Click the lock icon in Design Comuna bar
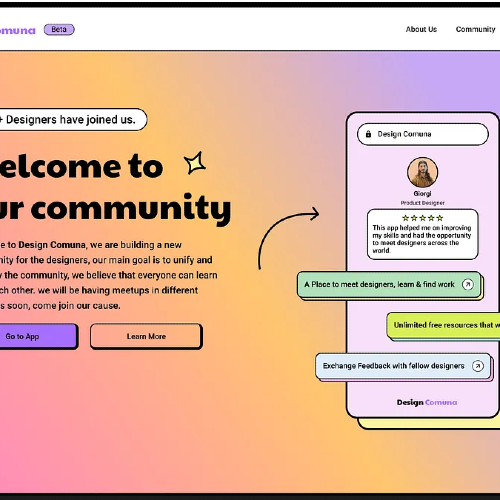The image size is (500, 500). point(368,134)
